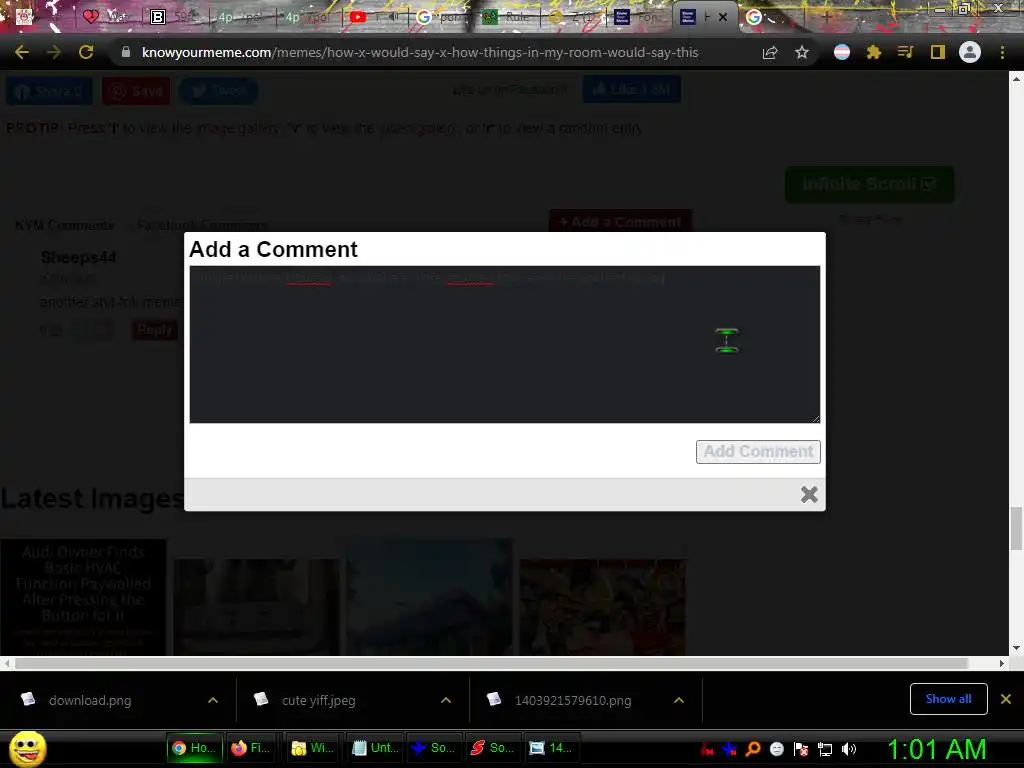Switch to Chrome taskbar button
Image resolution: width=1024 pixels, height=768 pixels.
[194, 748]
